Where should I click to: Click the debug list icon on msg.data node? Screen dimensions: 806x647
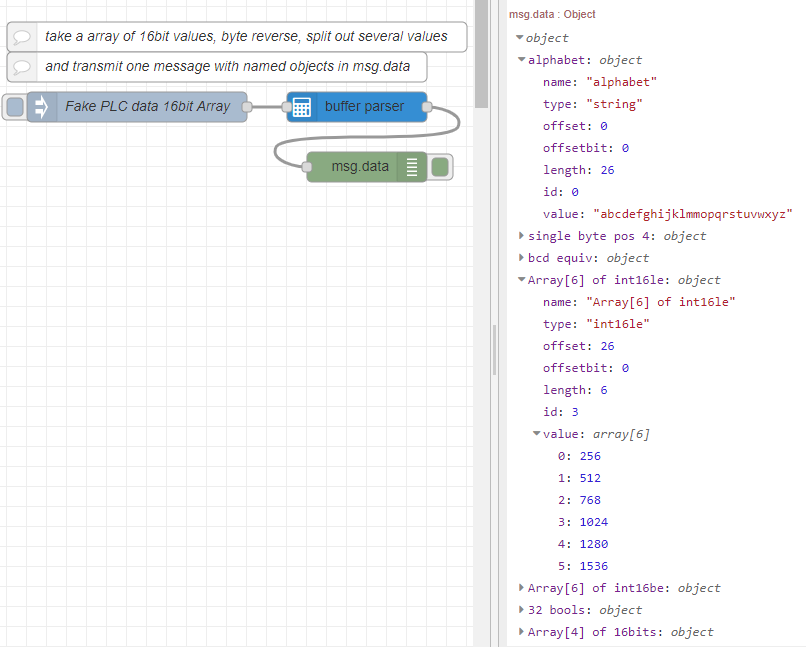(412, 167)
